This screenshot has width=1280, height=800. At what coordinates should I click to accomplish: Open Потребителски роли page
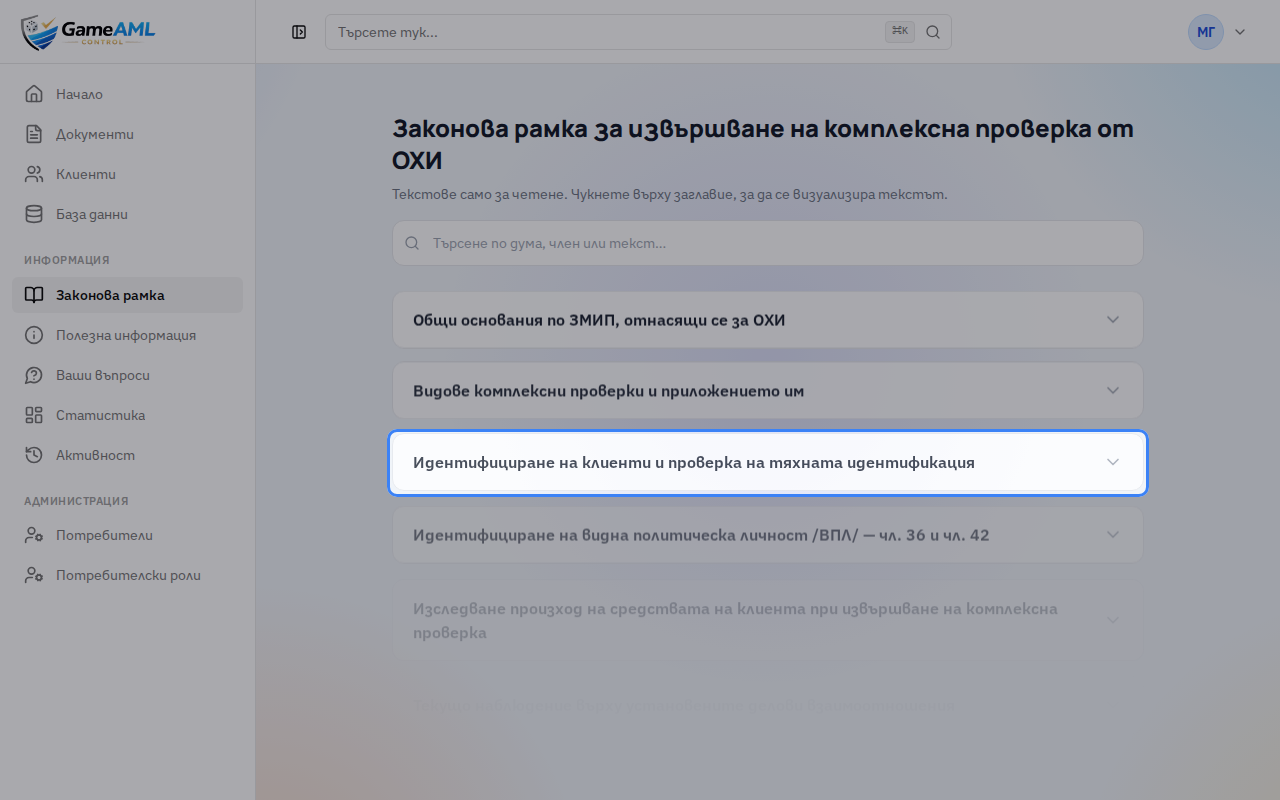pyautogui.click(x=127, y=575)
